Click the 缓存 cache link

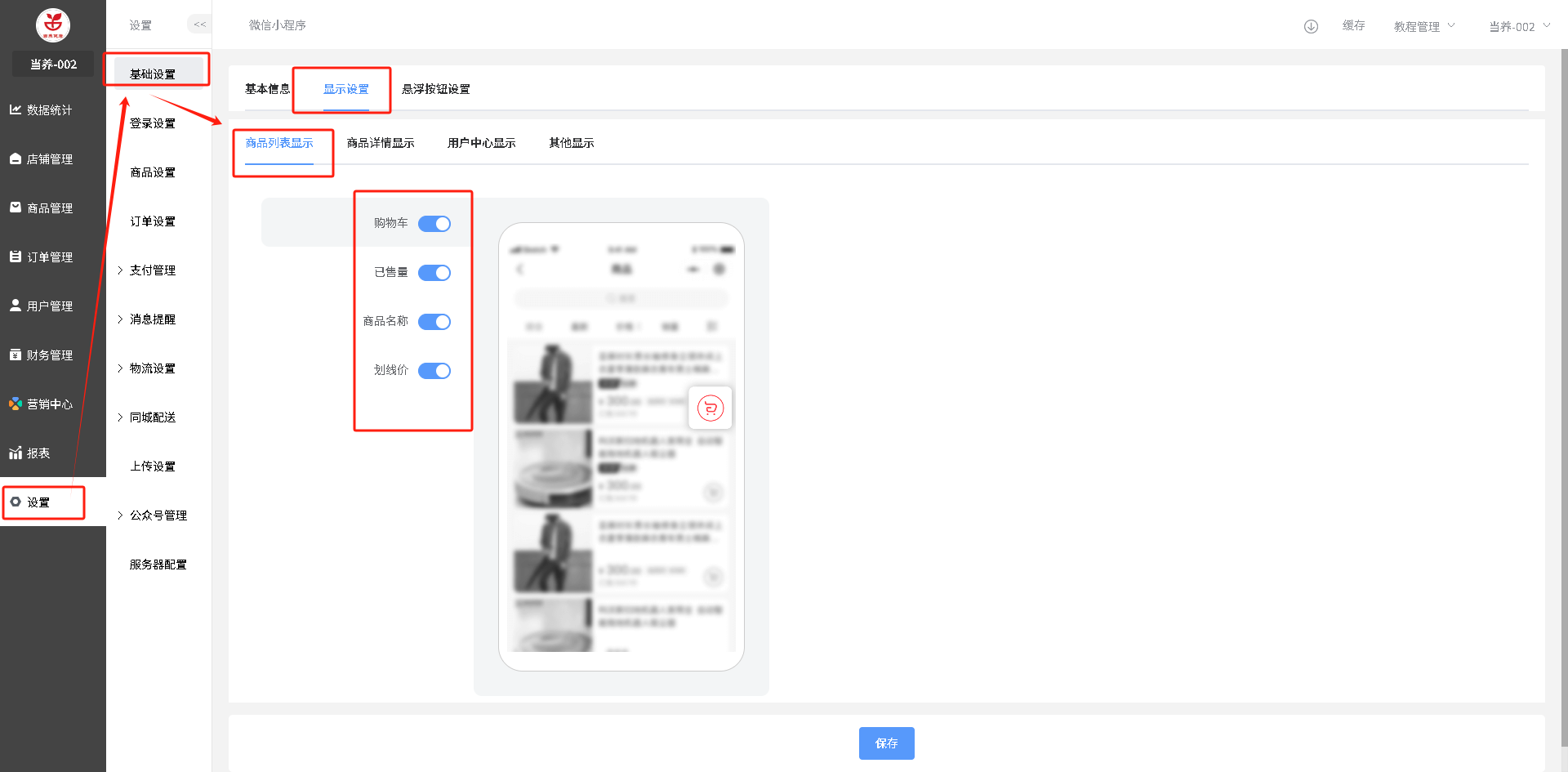point(1353,26)
